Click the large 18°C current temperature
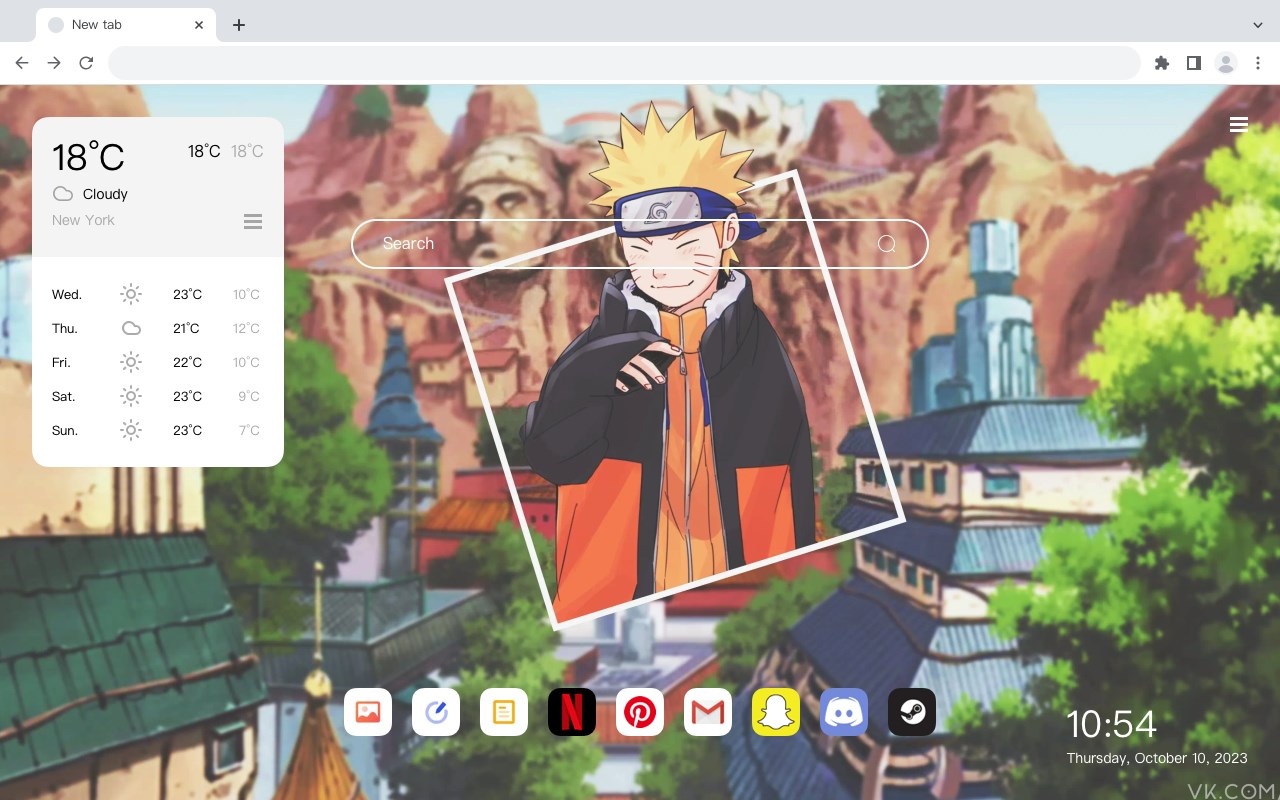Image resolution: width=1280 pixels, height=800 pixels. pos(88,157)
